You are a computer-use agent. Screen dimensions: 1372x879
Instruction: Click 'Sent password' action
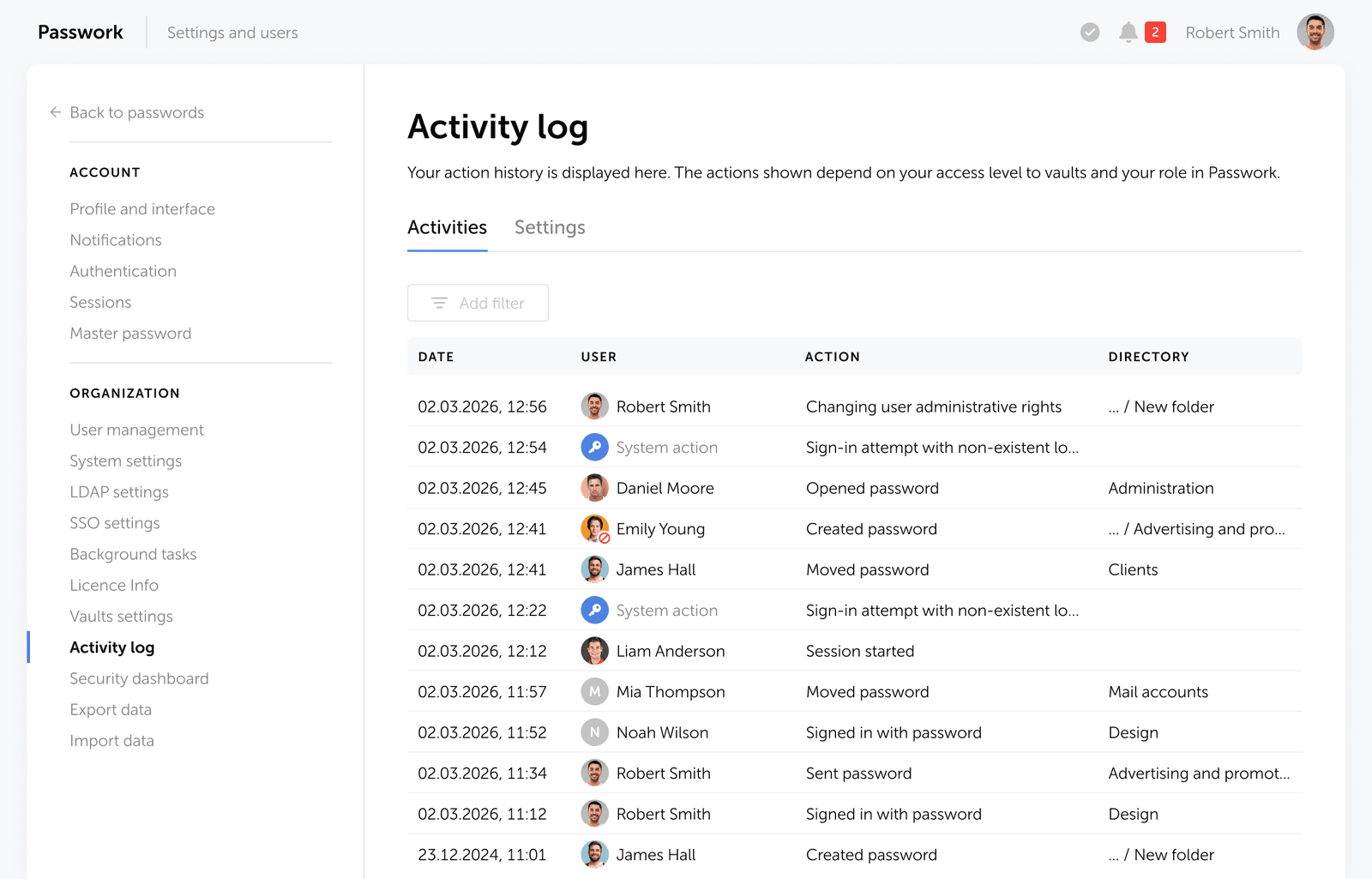[x=858, y=774]
